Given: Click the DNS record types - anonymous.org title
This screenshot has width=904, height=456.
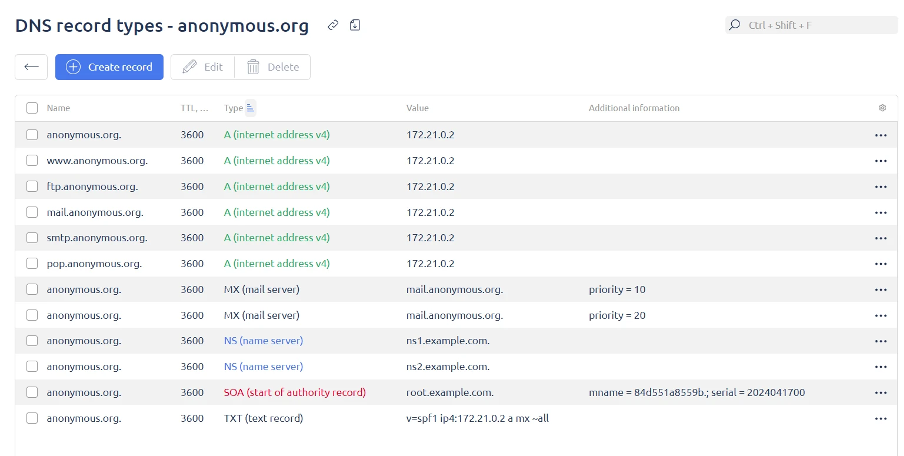Looking at the screenshot, I should click(x=162, y=26).
